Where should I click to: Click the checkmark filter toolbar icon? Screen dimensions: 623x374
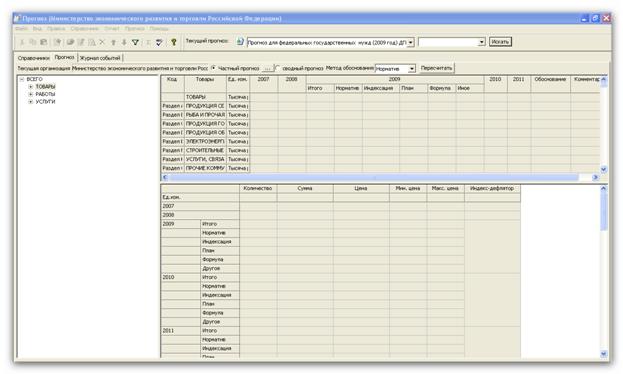pos(159,42)
